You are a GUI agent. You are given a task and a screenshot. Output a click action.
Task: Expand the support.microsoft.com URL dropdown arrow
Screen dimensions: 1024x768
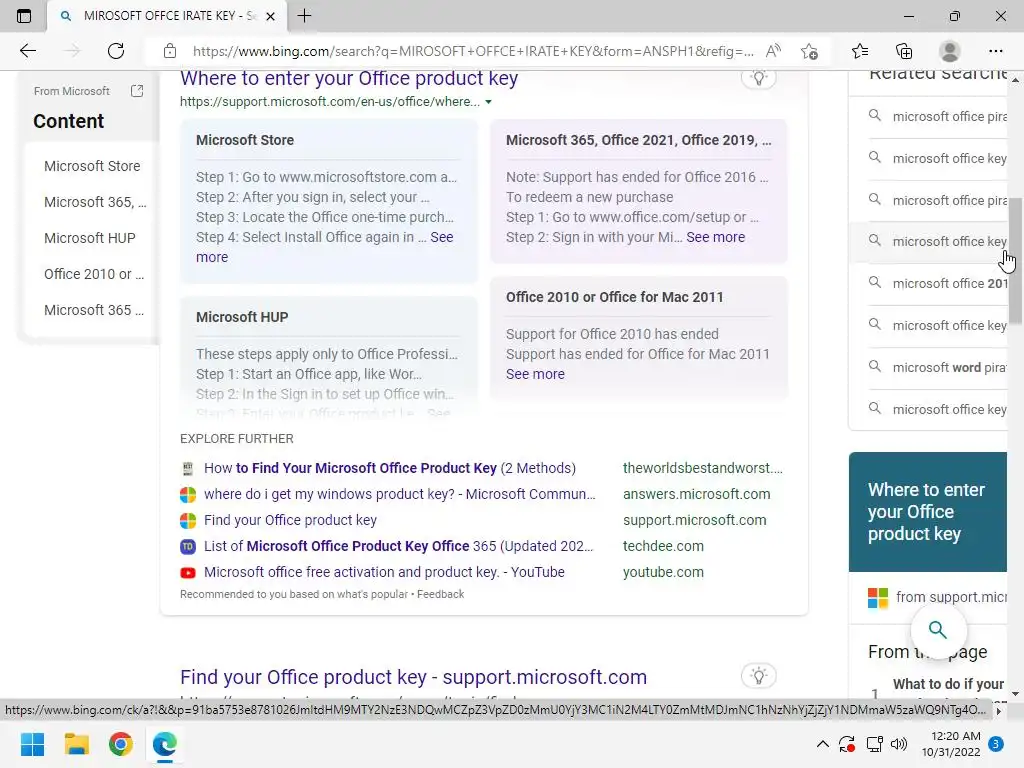[x=488, y=102]
